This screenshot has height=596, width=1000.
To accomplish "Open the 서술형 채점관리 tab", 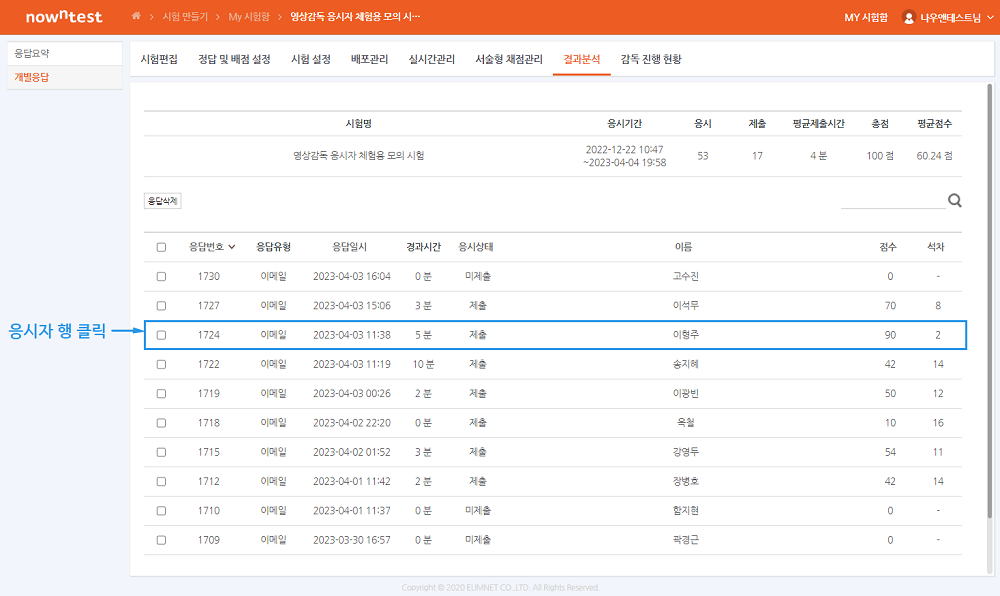I will click(x=509, y=59).
